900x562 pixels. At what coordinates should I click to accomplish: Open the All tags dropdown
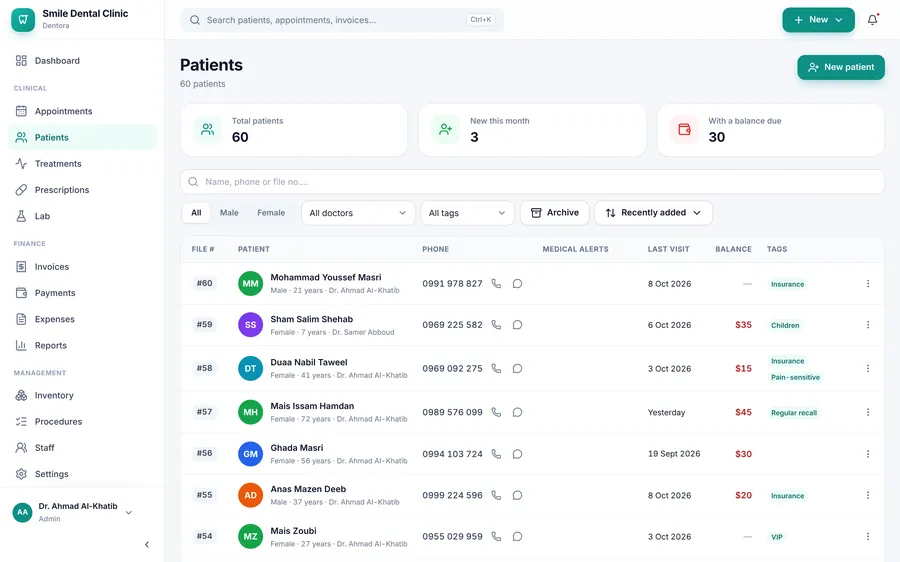(467, 213)
